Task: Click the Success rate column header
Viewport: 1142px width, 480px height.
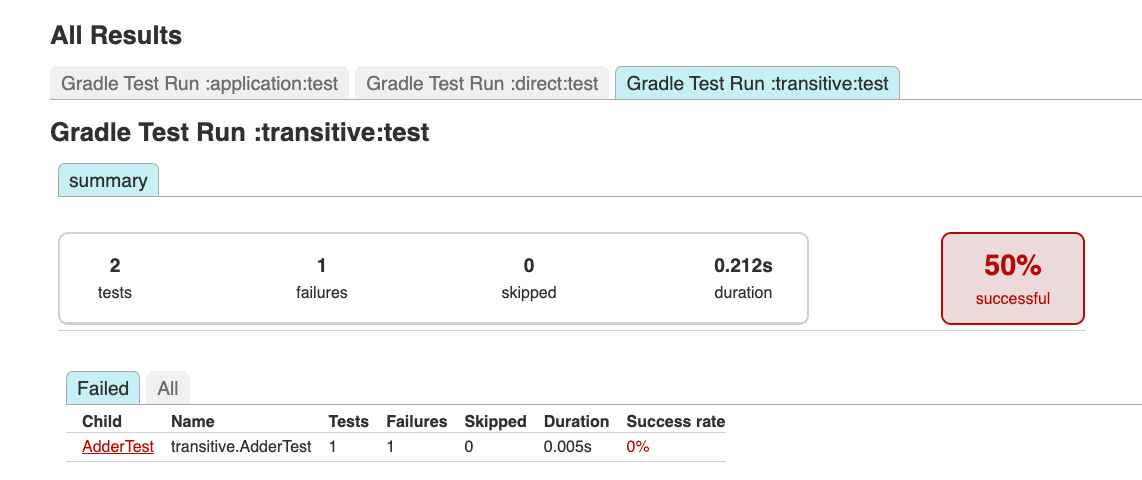Action: pos(675,422)
